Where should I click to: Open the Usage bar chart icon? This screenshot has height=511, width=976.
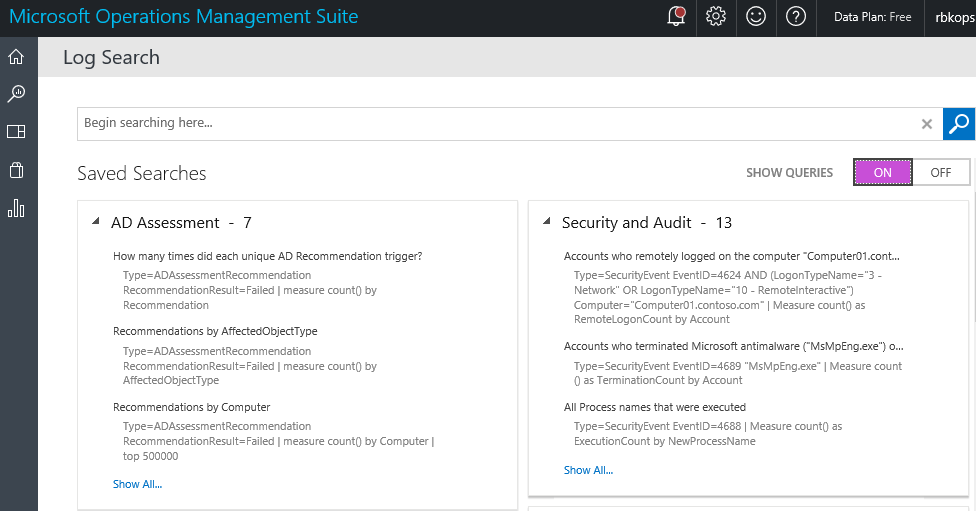pos(16,208)
